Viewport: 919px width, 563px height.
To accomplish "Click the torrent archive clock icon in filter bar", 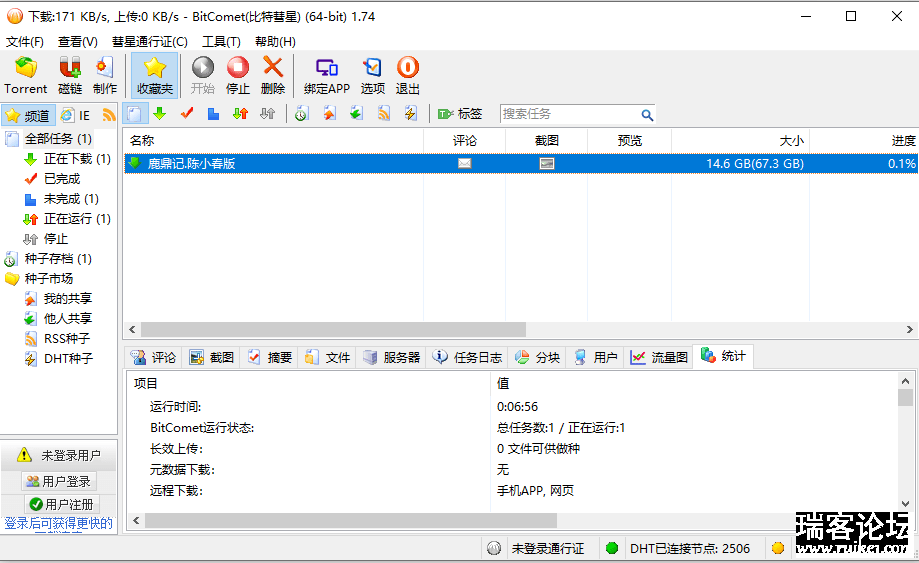I will click(302, 114).
